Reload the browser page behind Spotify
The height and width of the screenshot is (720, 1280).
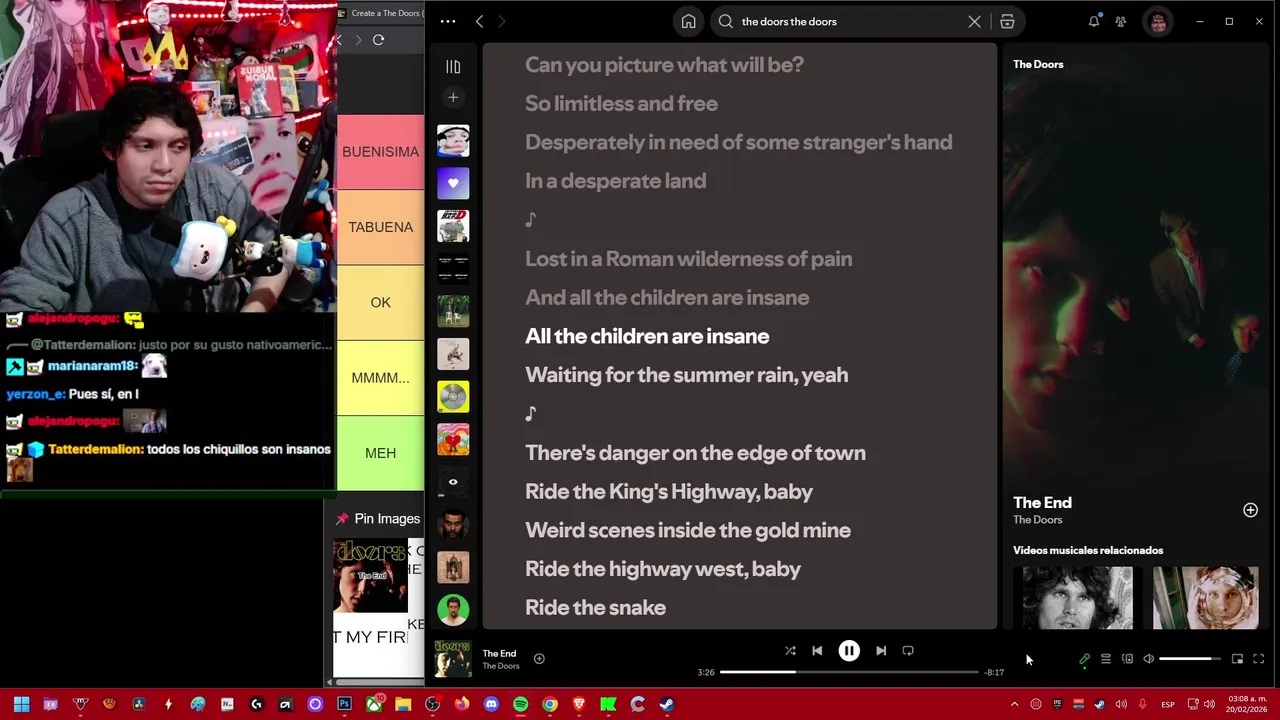click(x=378, y=40)
